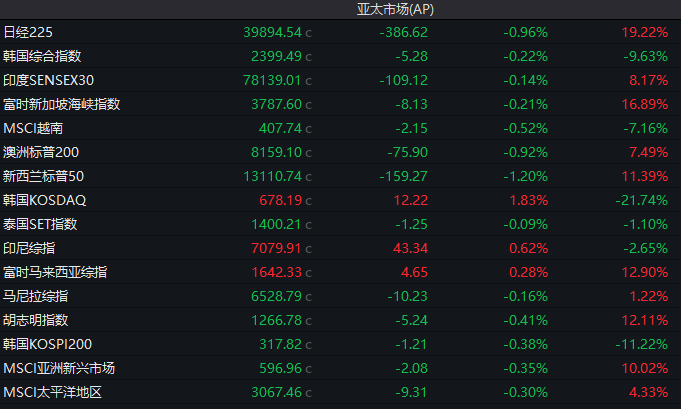Click the 富时马来西亚综指 index name

tap(55, 272)
